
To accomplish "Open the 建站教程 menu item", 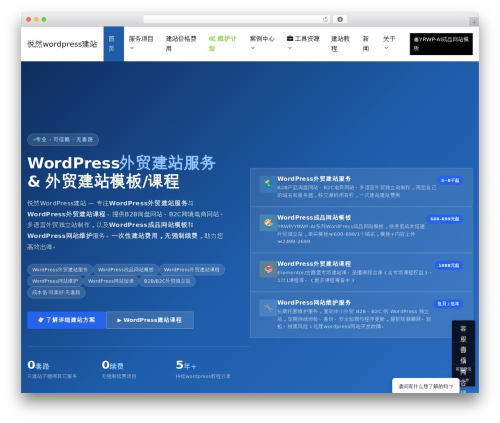I will coord(340,44).
